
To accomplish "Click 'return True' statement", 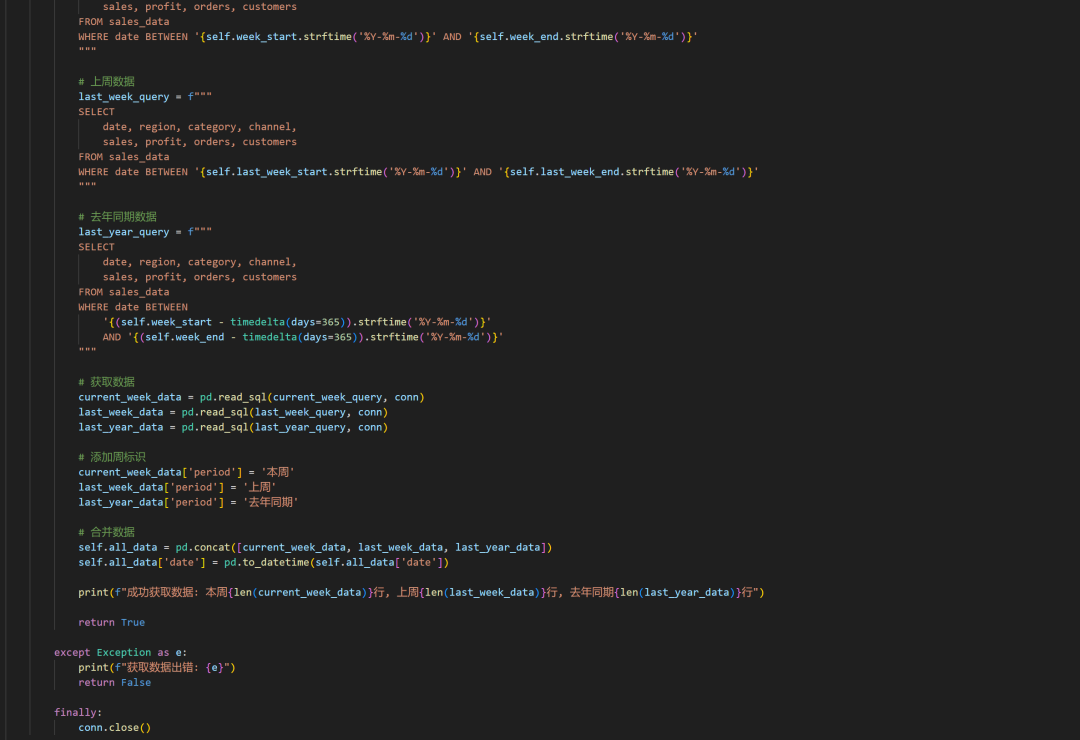I will 112,622.
